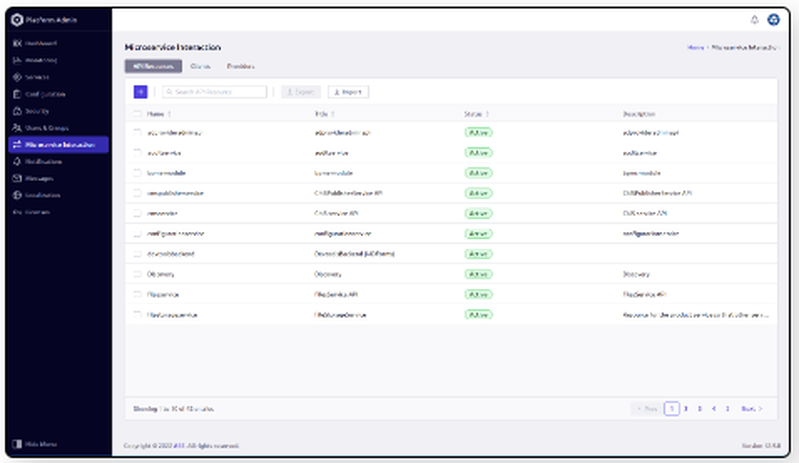Check the box for the Discovery row
The width and height of the screenshot is (799, 463).
(138, 273)
